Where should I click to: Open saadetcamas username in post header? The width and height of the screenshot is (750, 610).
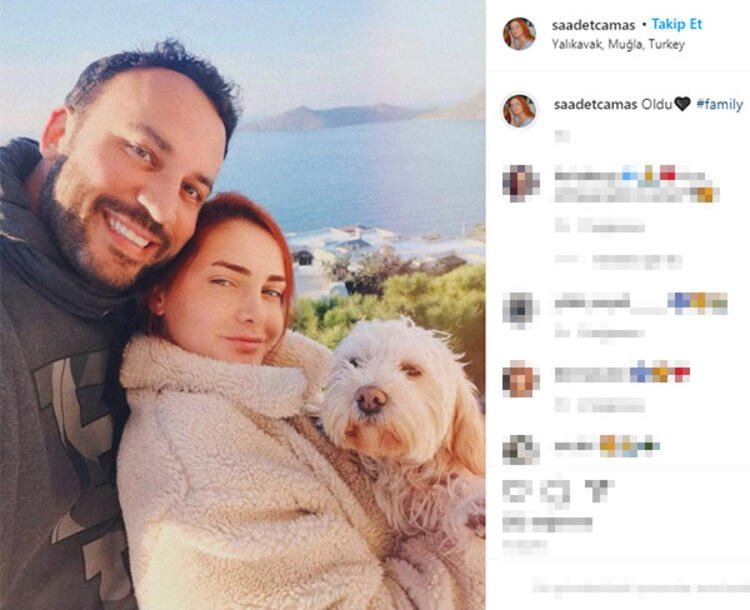[x=593, y=25]
